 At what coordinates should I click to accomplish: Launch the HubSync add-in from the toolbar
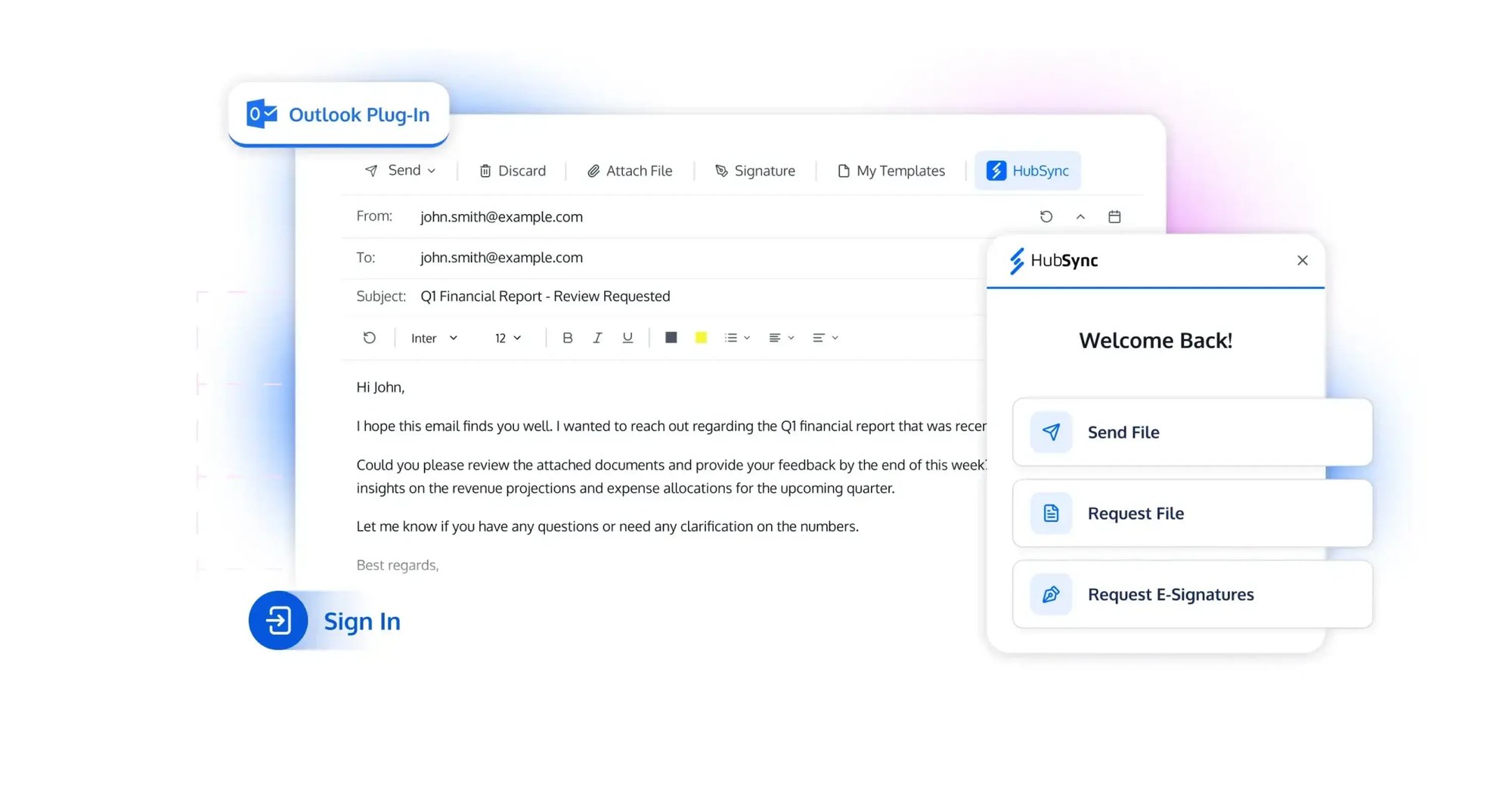(x=1027, y=170)
